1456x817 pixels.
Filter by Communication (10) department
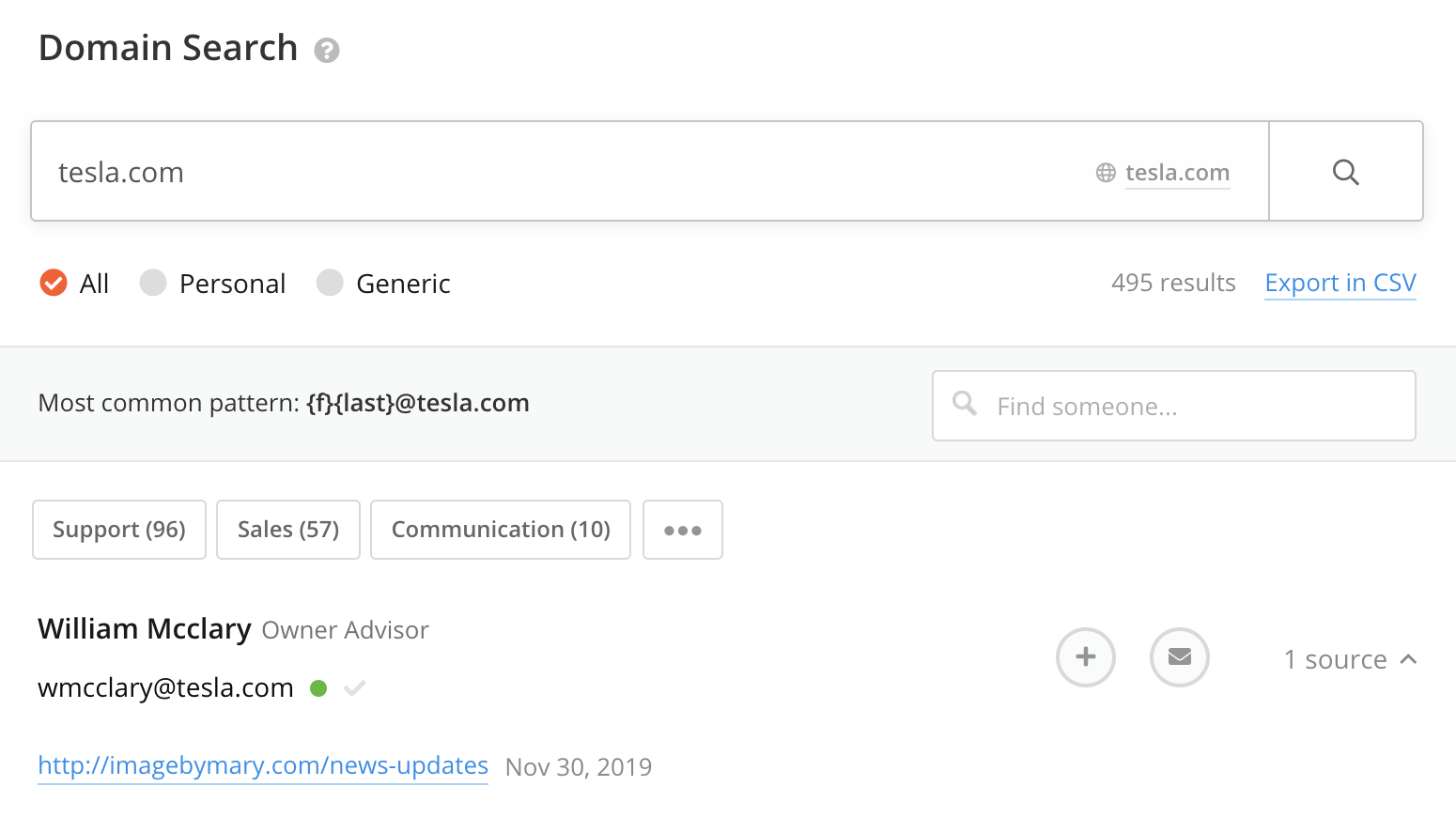[501, 530]
